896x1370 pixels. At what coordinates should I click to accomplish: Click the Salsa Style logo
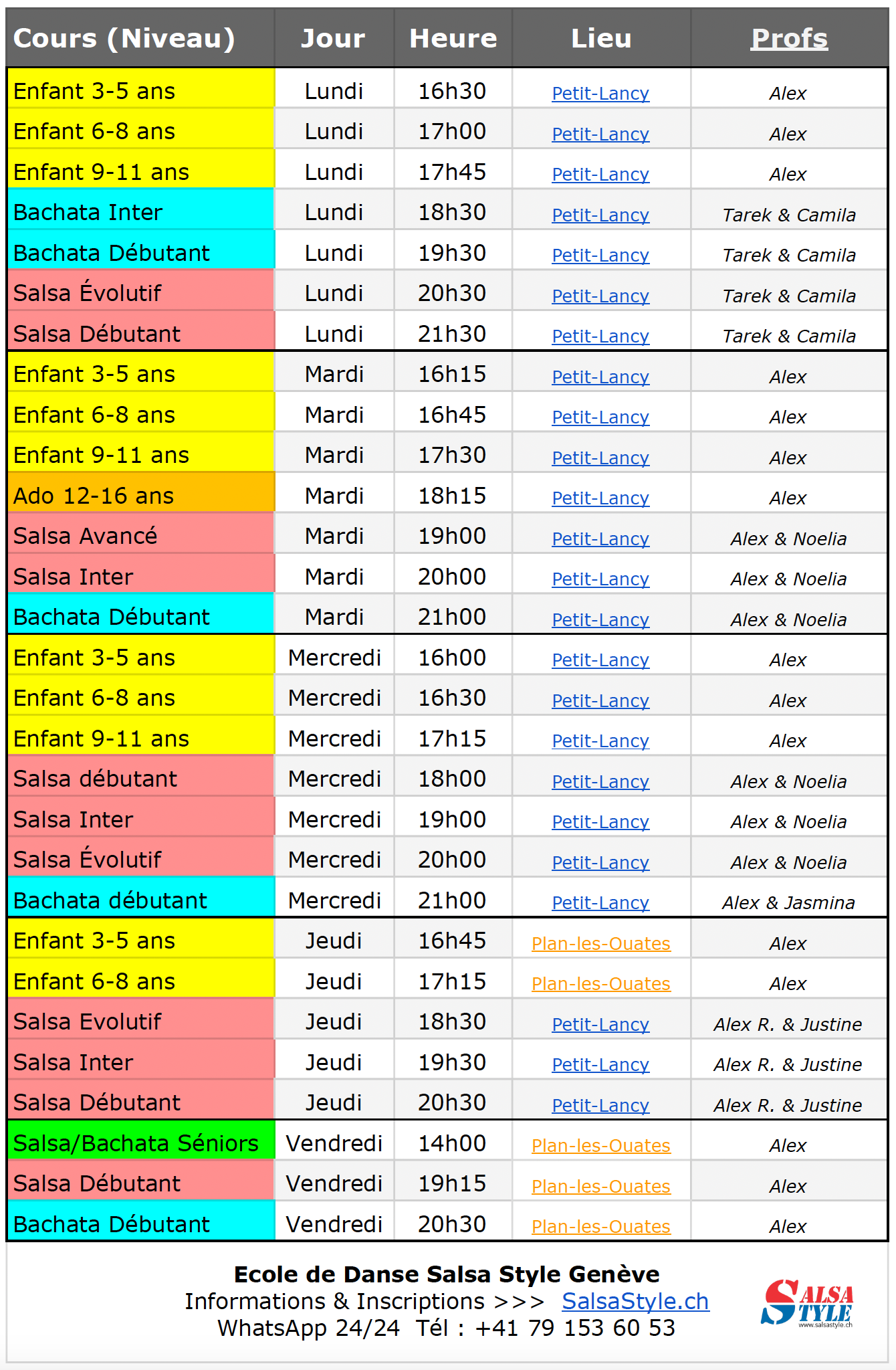807,1302
